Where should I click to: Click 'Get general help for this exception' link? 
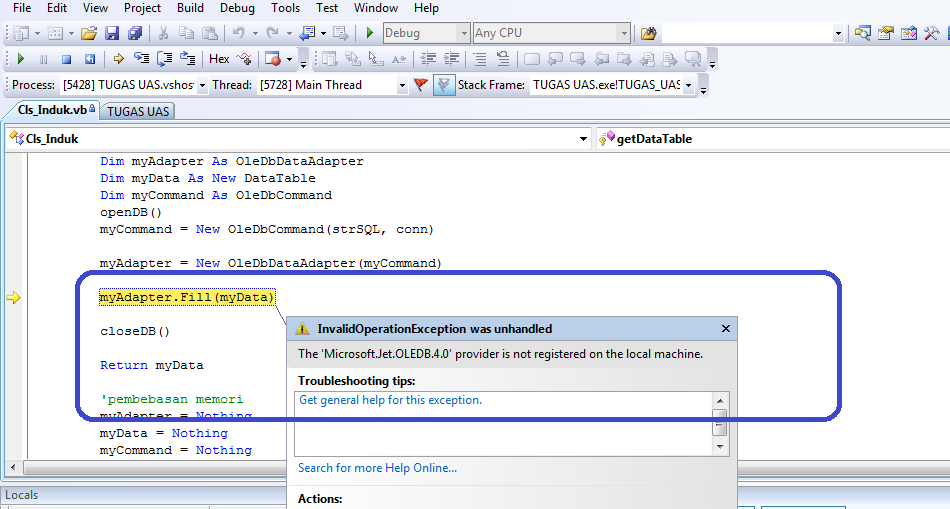(391, 400)
